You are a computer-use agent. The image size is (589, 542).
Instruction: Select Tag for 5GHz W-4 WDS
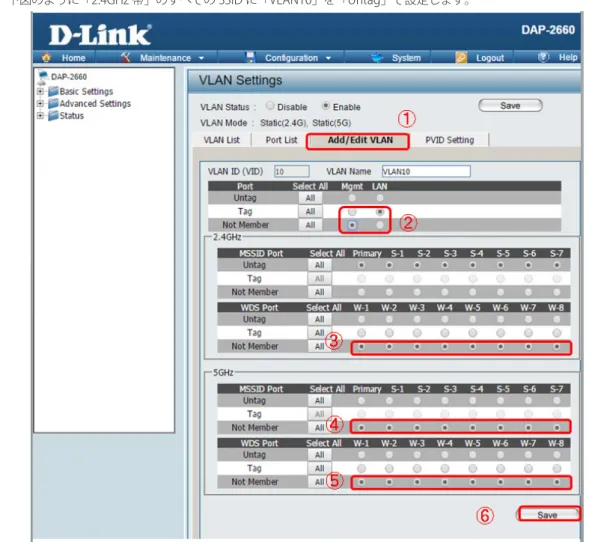[x=445, y=468]
